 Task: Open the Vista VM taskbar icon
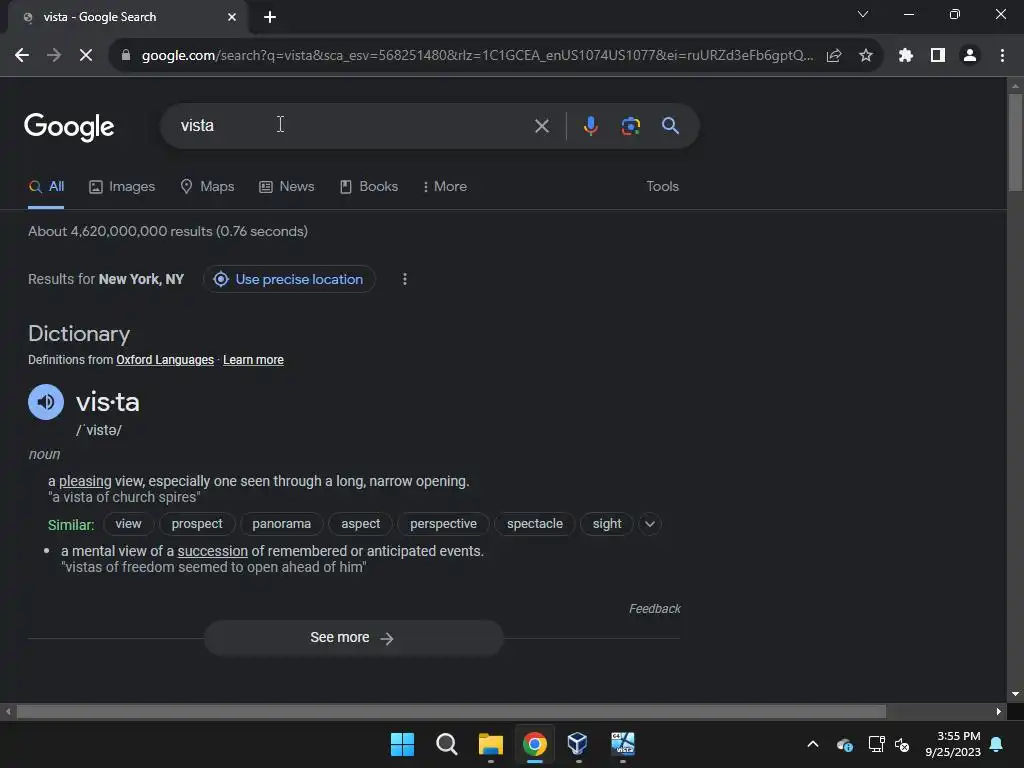622,744
